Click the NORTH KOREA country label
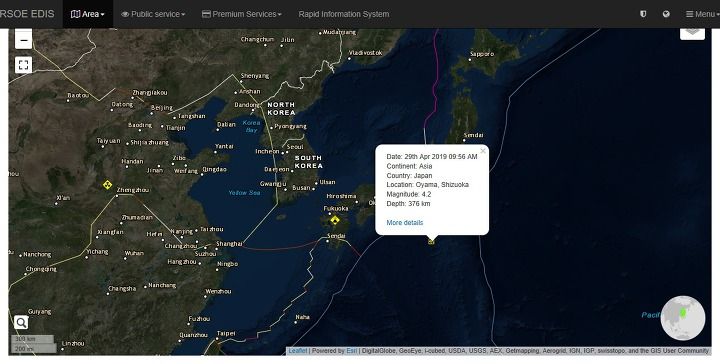Screen dimensions: 720x364 tap(281, 108)
